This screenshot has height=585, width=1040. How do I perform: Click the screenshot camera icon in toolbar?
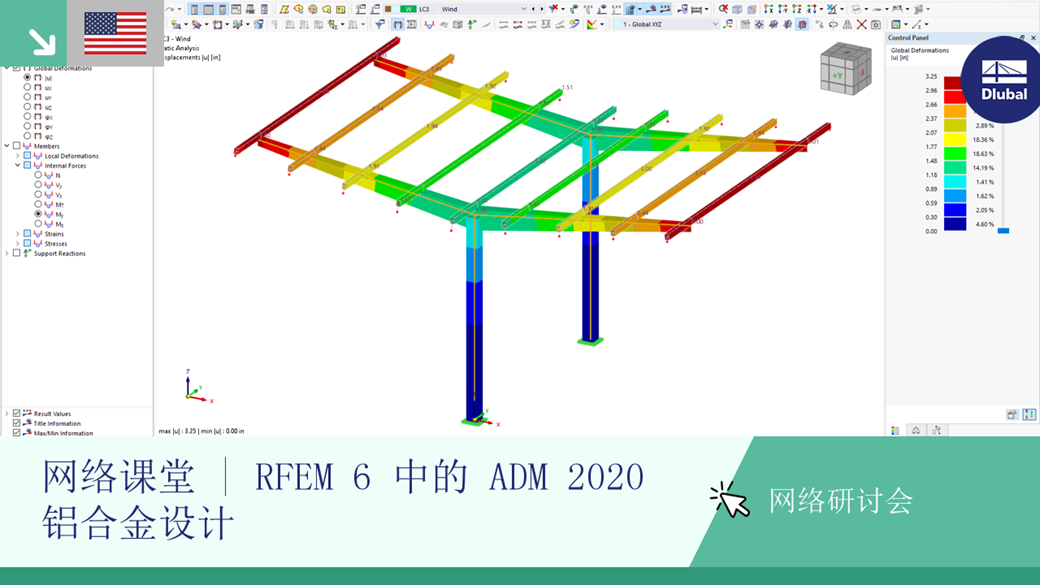pyautogui.click(x=876, y=25)
